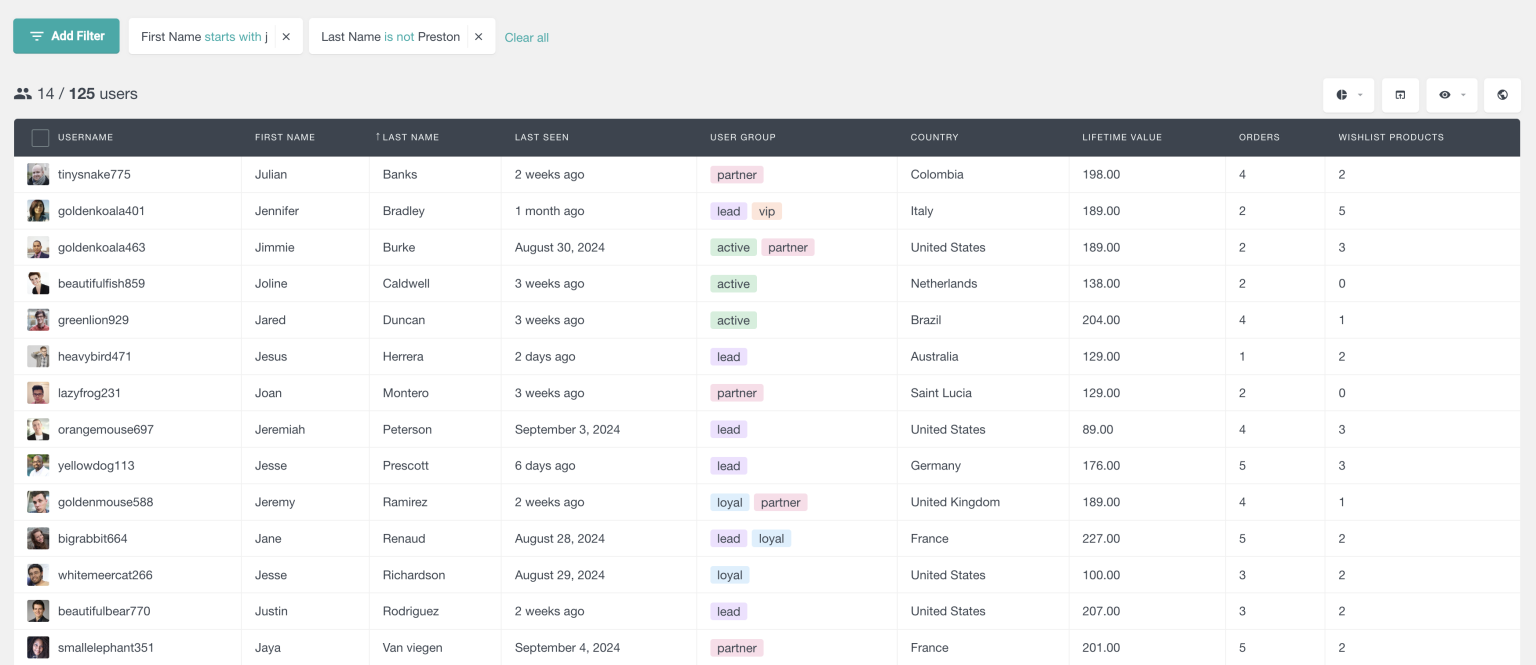Select the 'vip' tag on Jennifer Bradley
Viewport: 1536px width, 665px height.
(766, 211)
